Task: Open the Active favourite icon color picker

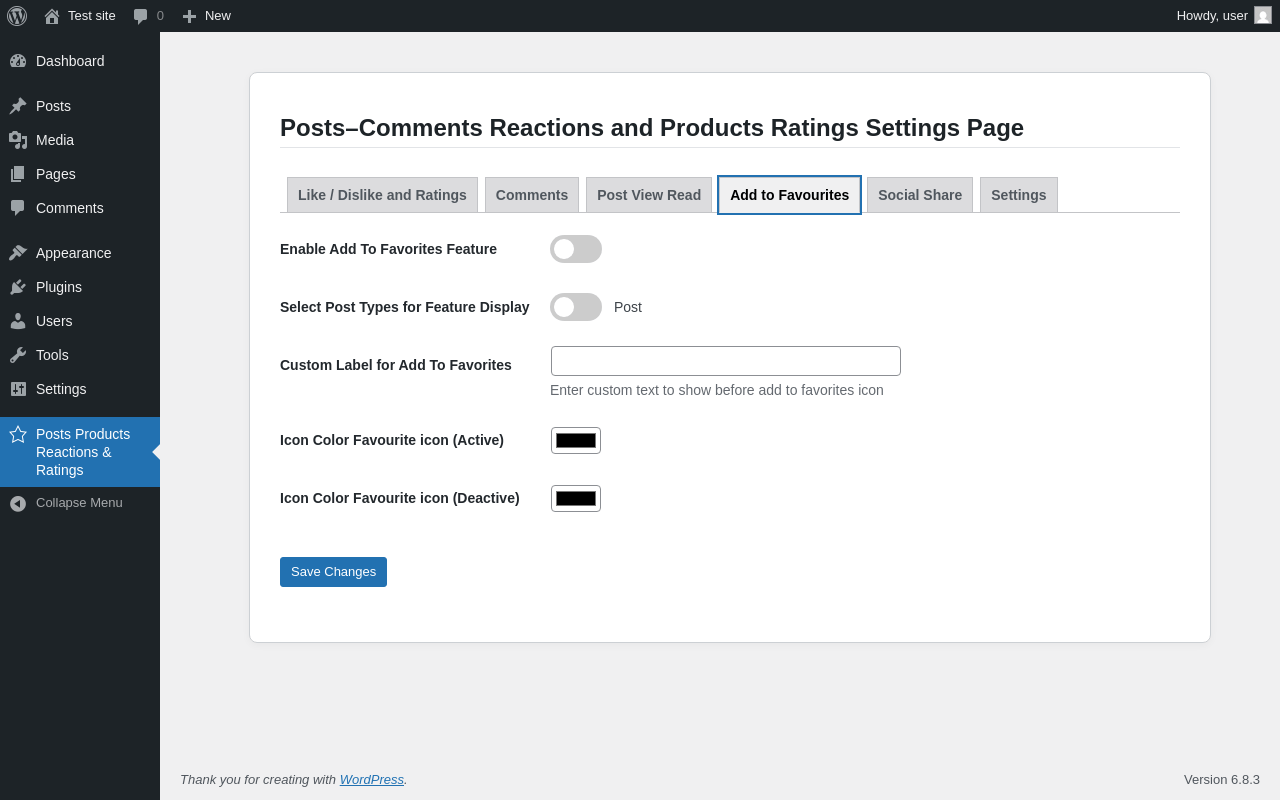Action: coord(576,440)
